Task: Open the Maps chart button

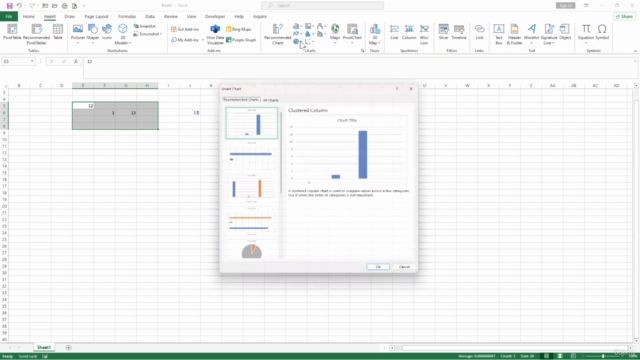Action: 335,33
